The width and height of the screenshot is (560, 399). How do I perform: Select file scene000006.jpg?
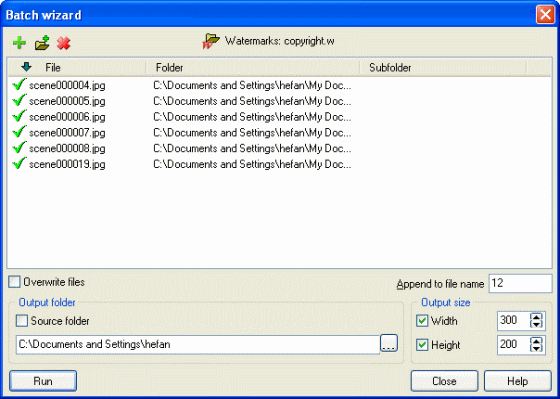coord(67,117)
